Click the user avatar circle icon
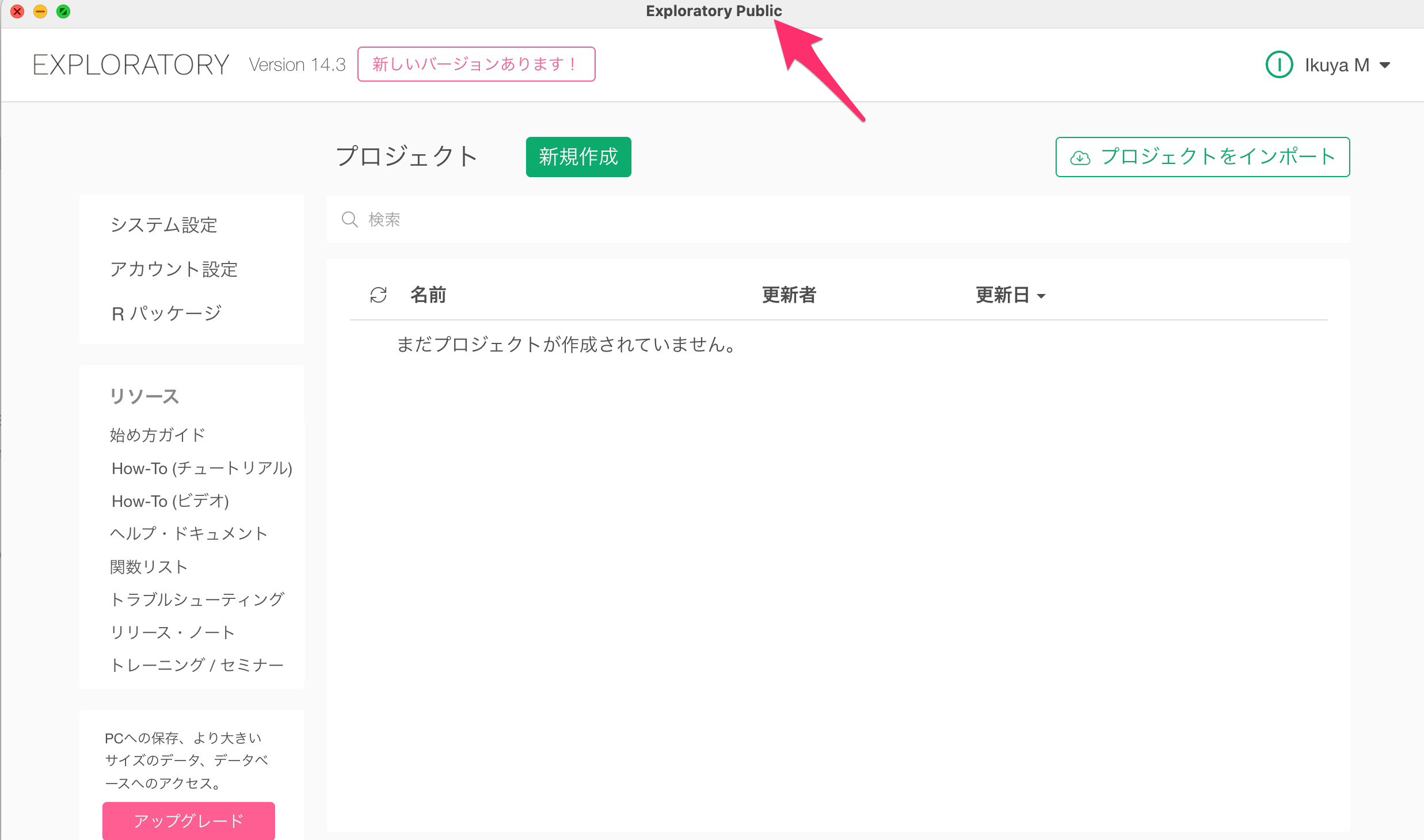Viewport: 1424px width, 840px height. click(x=1279, y=65)
